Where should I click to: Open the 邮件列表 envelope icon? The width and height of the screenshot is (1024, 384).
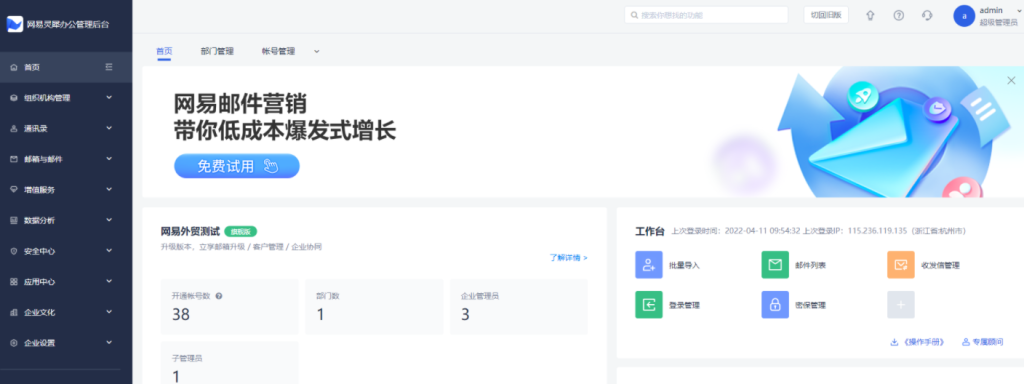(x=775, y=265)
